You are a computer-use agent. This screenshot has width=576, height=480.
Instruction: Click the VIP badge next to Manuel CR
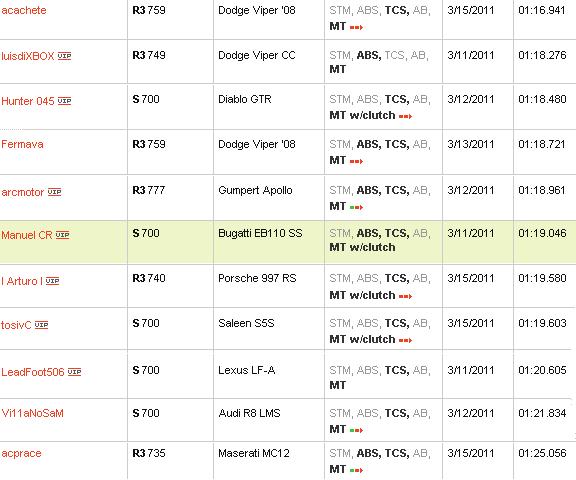pos(62,235)
